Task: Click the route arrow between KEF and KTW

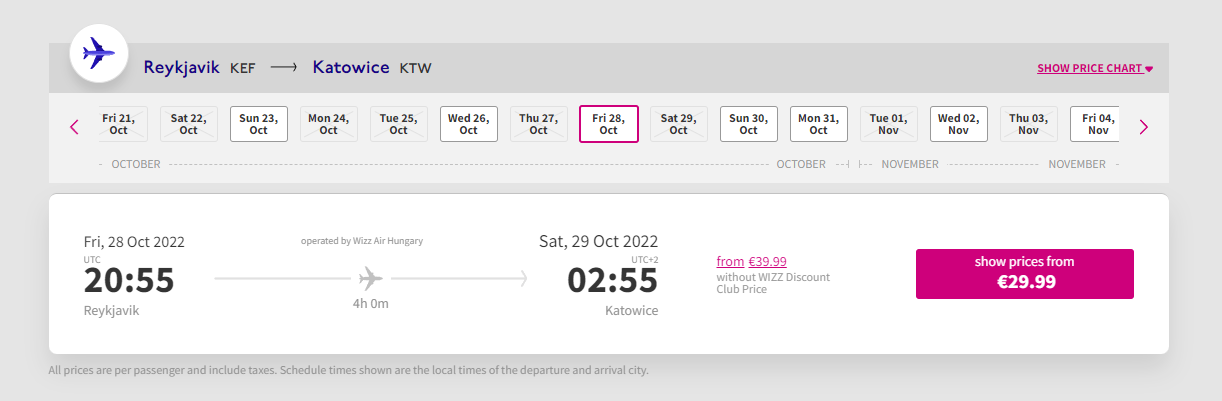Action: 284,68
